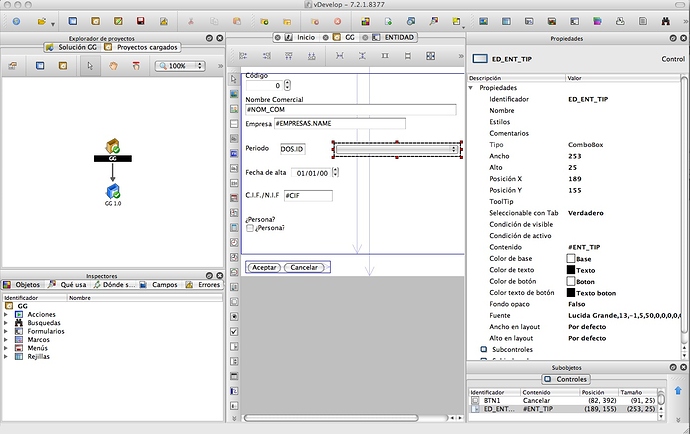The width and height of the screenshot is (690, 434).
Task: Click the GG project box icon in diagram
Action: [x=112, y=146]
